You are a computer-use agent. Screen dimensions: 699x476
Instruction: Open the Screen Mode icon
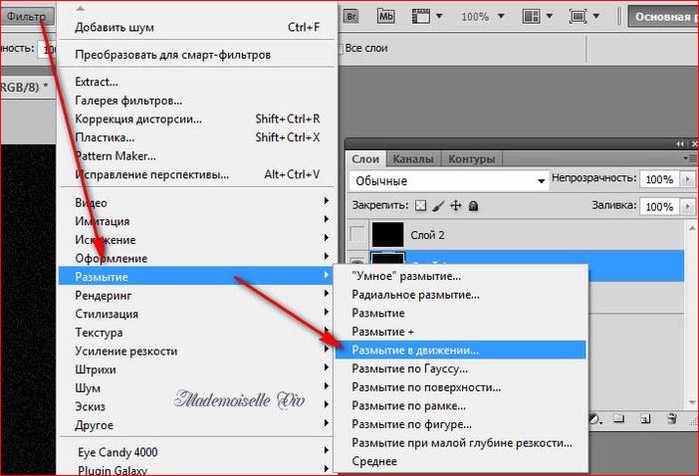(578, 17)
